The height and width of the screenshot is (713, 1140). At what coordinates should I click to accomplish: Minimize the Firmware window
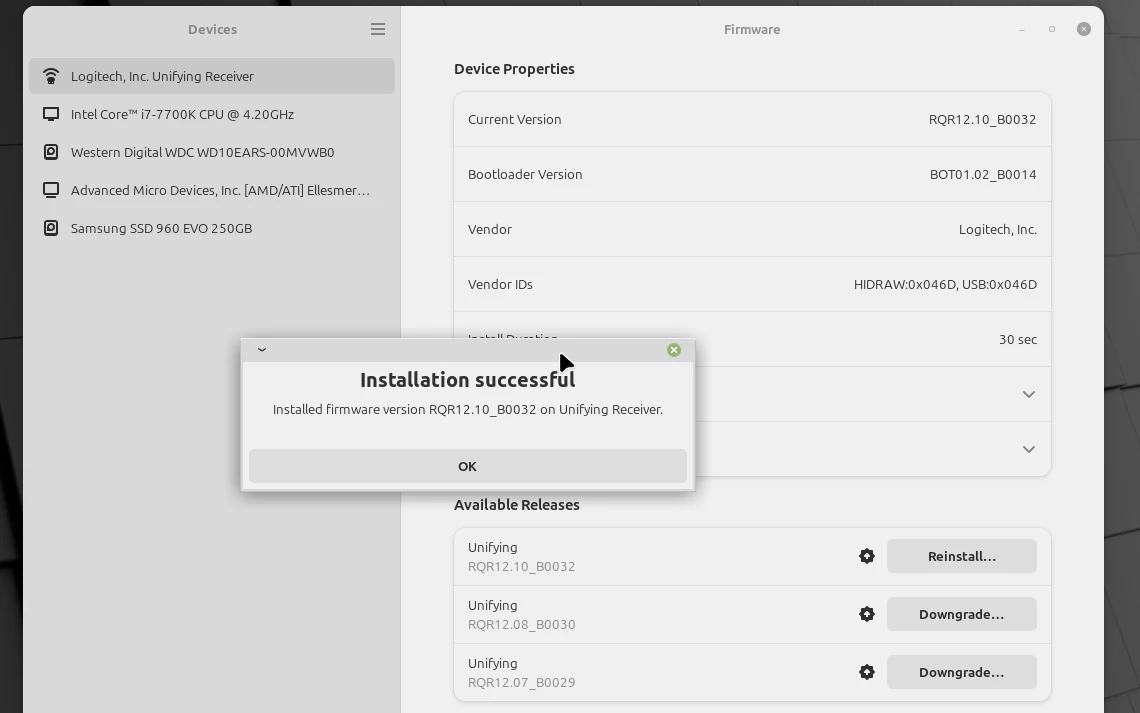(1021, 29)
